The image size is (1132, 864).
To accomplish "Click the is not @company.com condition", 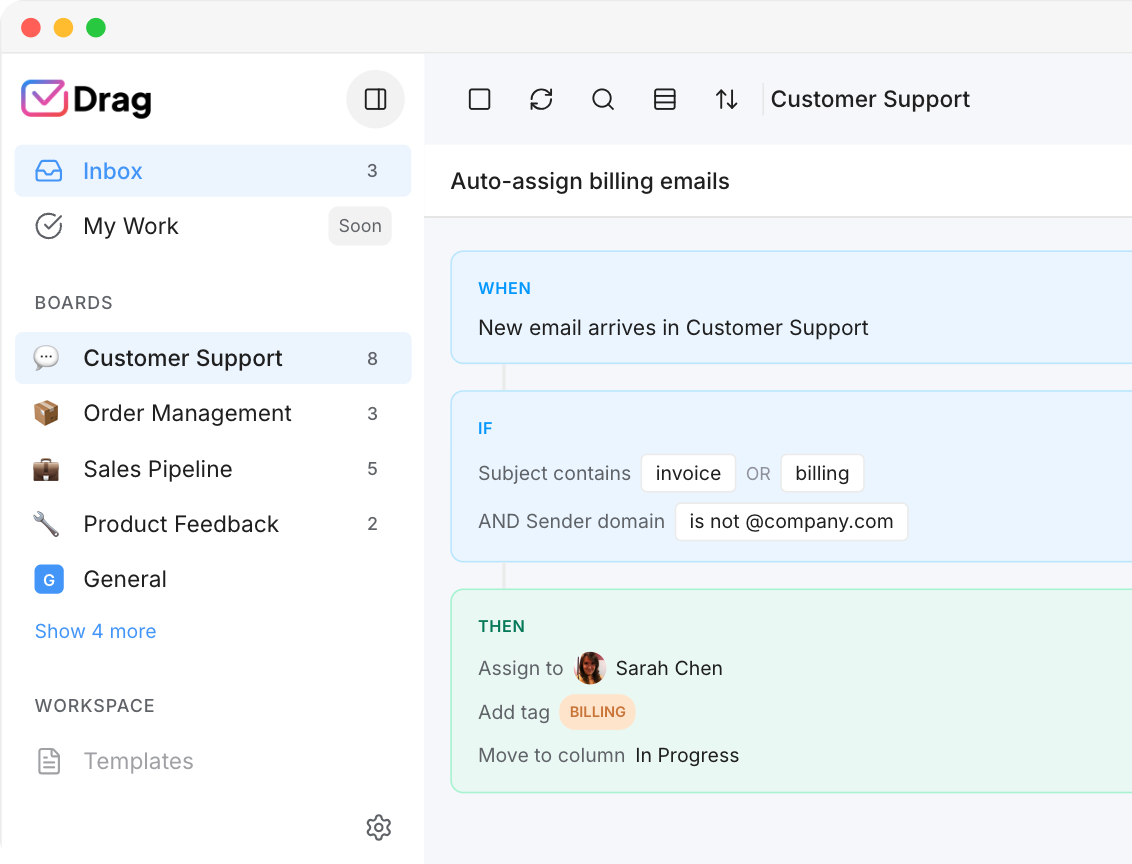I will [791, 521].
